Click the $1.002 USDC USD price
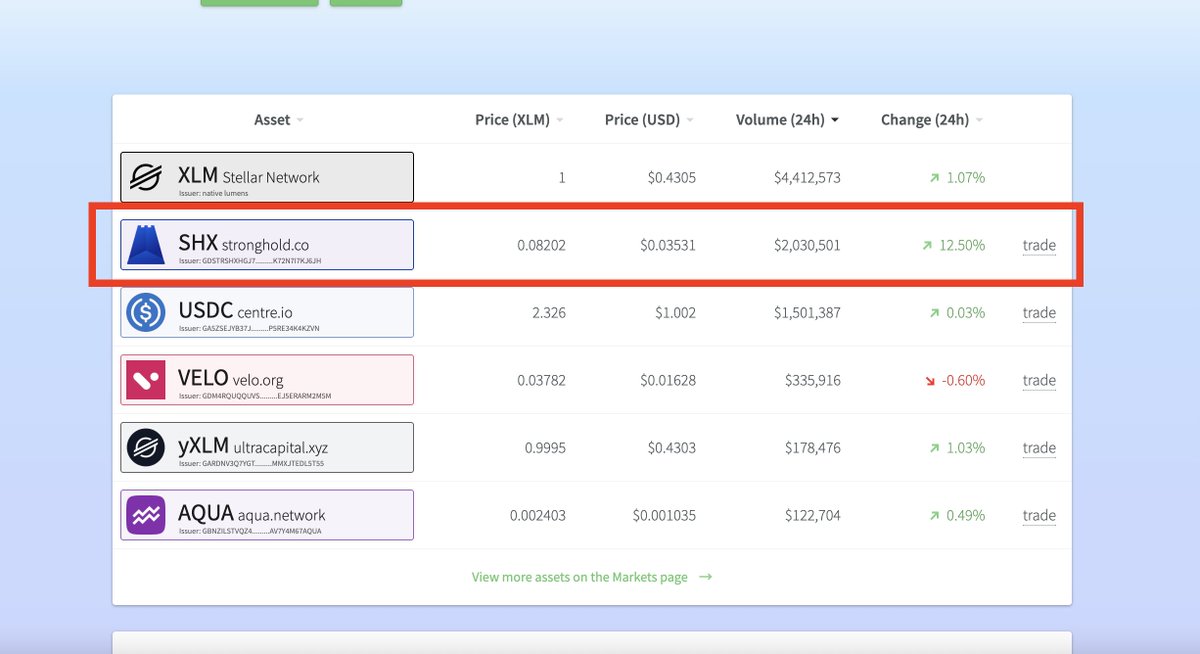 (x=675, y=313)
